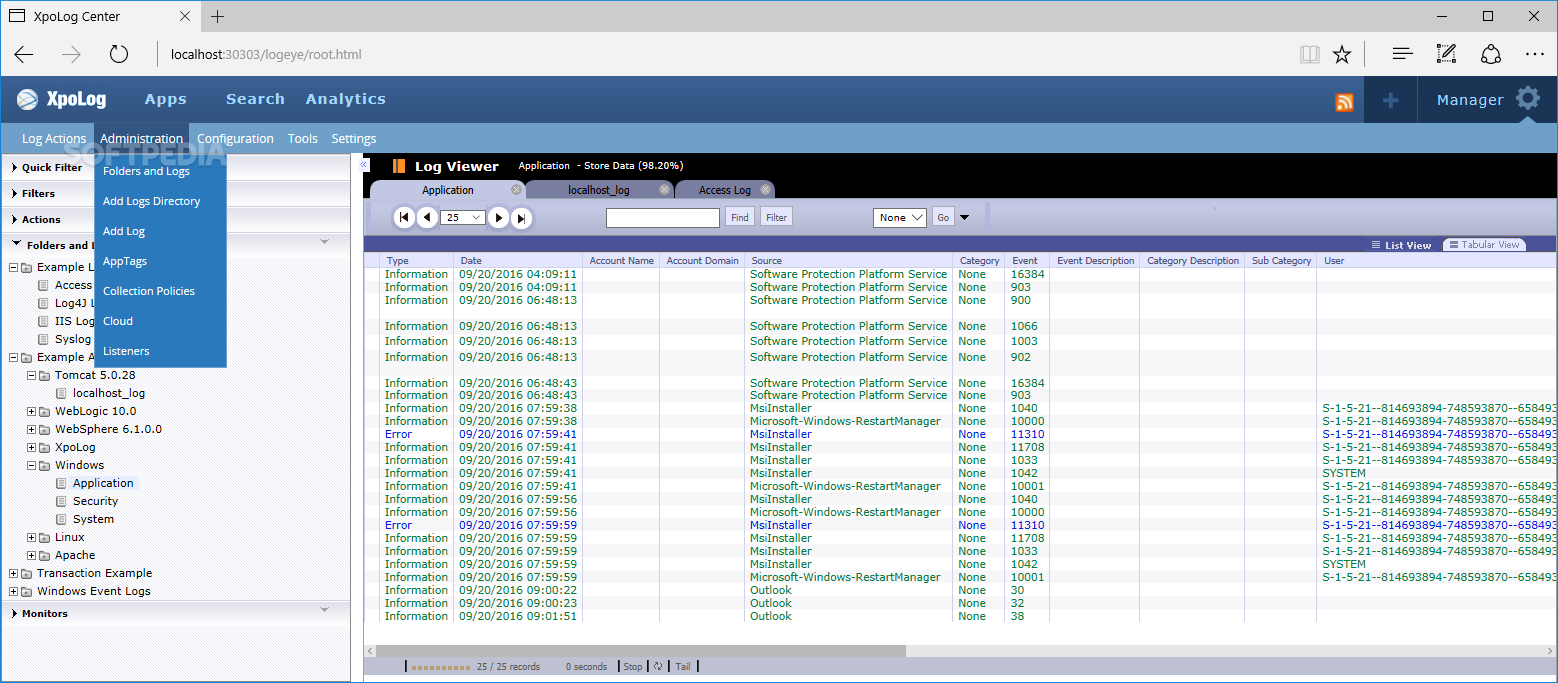This screenshot has width=1558, height=683.
Task: Select Listeners from Administration menu
Action: 126,351
